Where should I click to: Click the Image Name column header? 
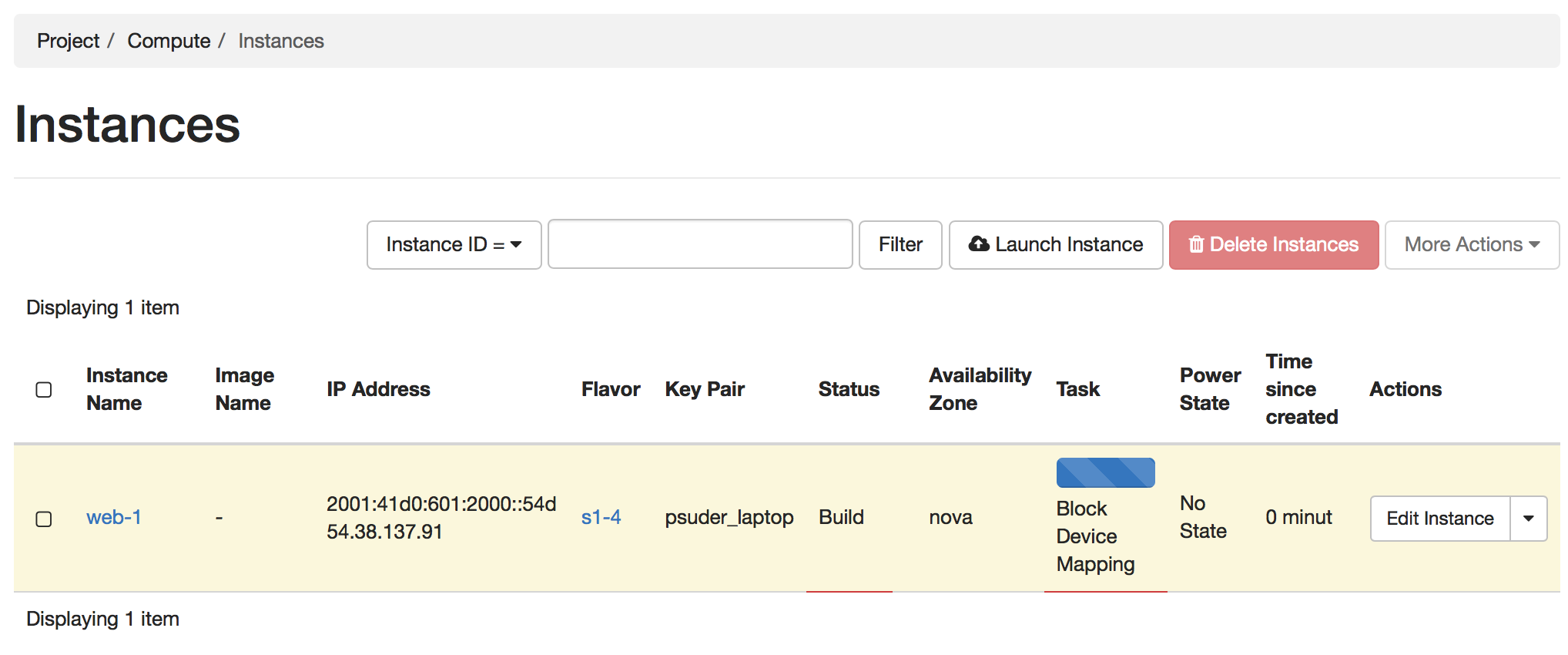pos(244,389)
